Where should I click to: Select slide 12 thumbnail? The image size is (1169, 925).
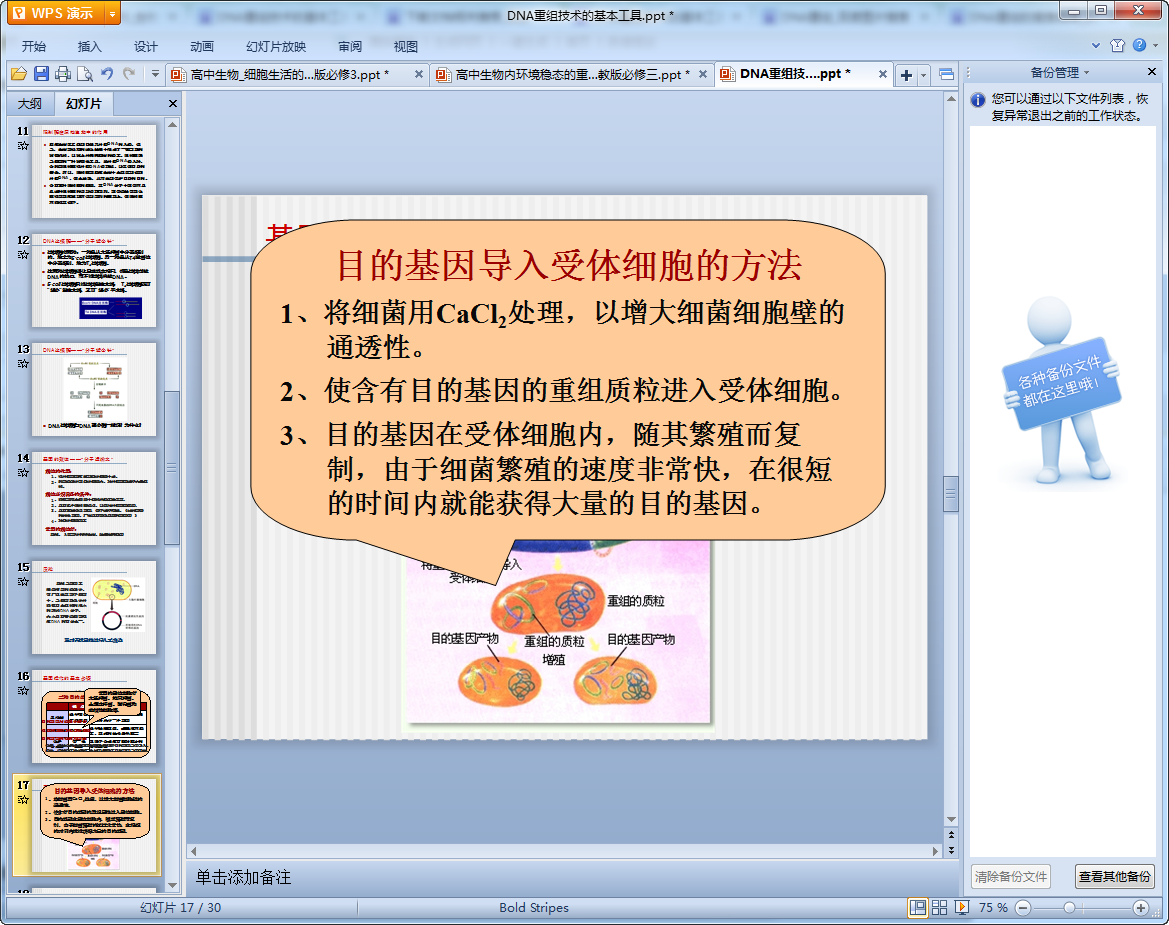pyautogui.click(x=94, y=280)
